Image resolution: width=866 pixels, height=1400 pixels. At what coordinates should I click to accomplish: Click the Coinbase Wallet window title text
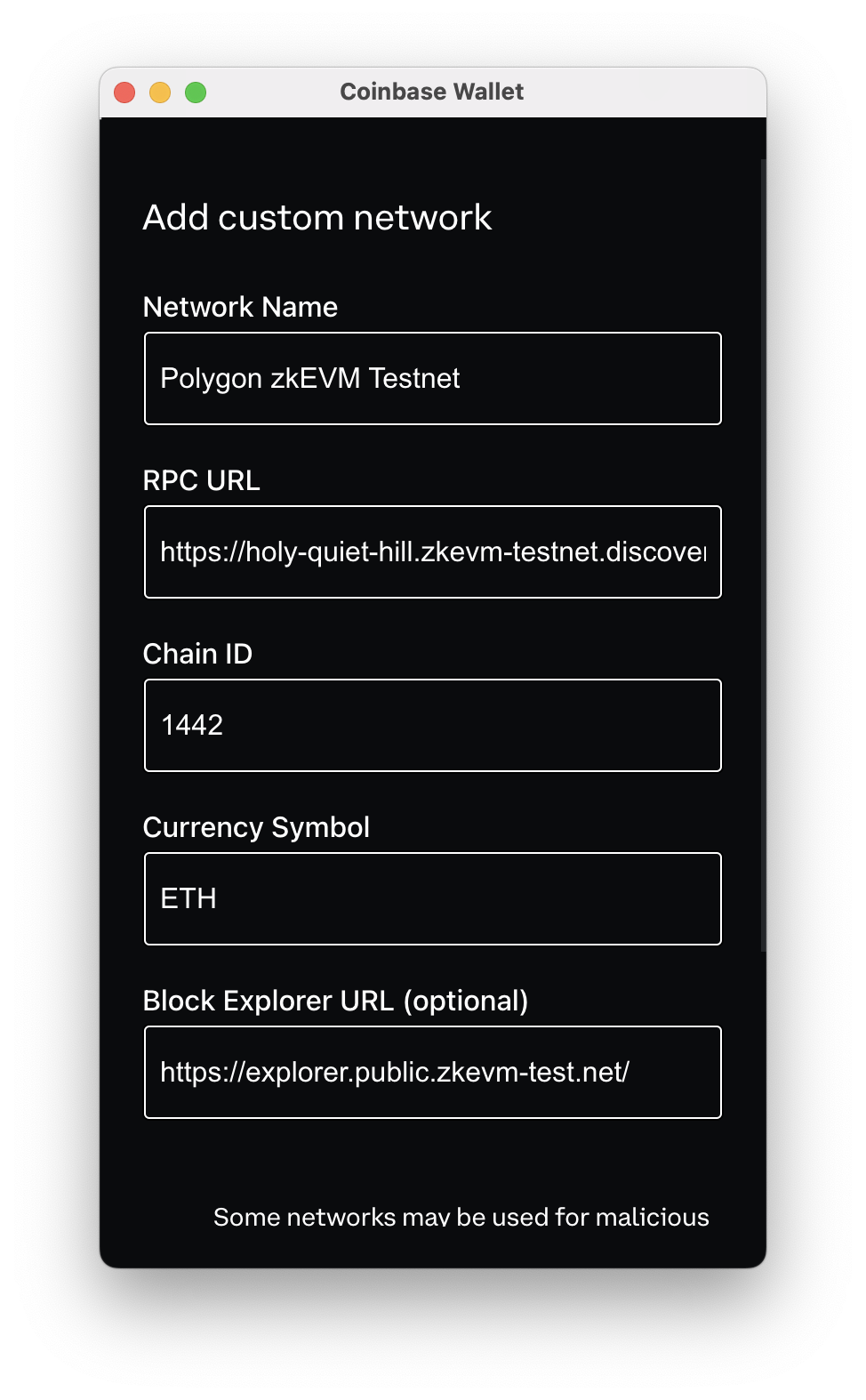pos(432,92)
